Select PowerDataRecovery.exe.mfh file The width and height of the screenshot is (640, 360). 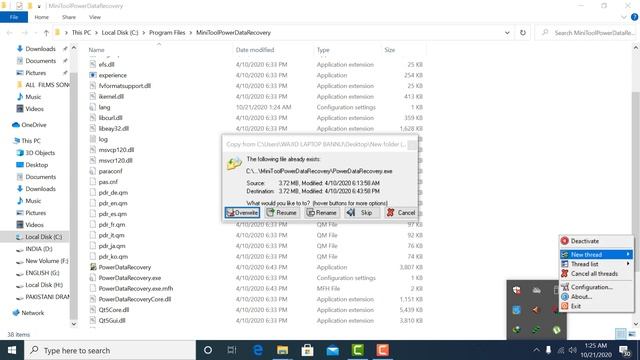136,289
